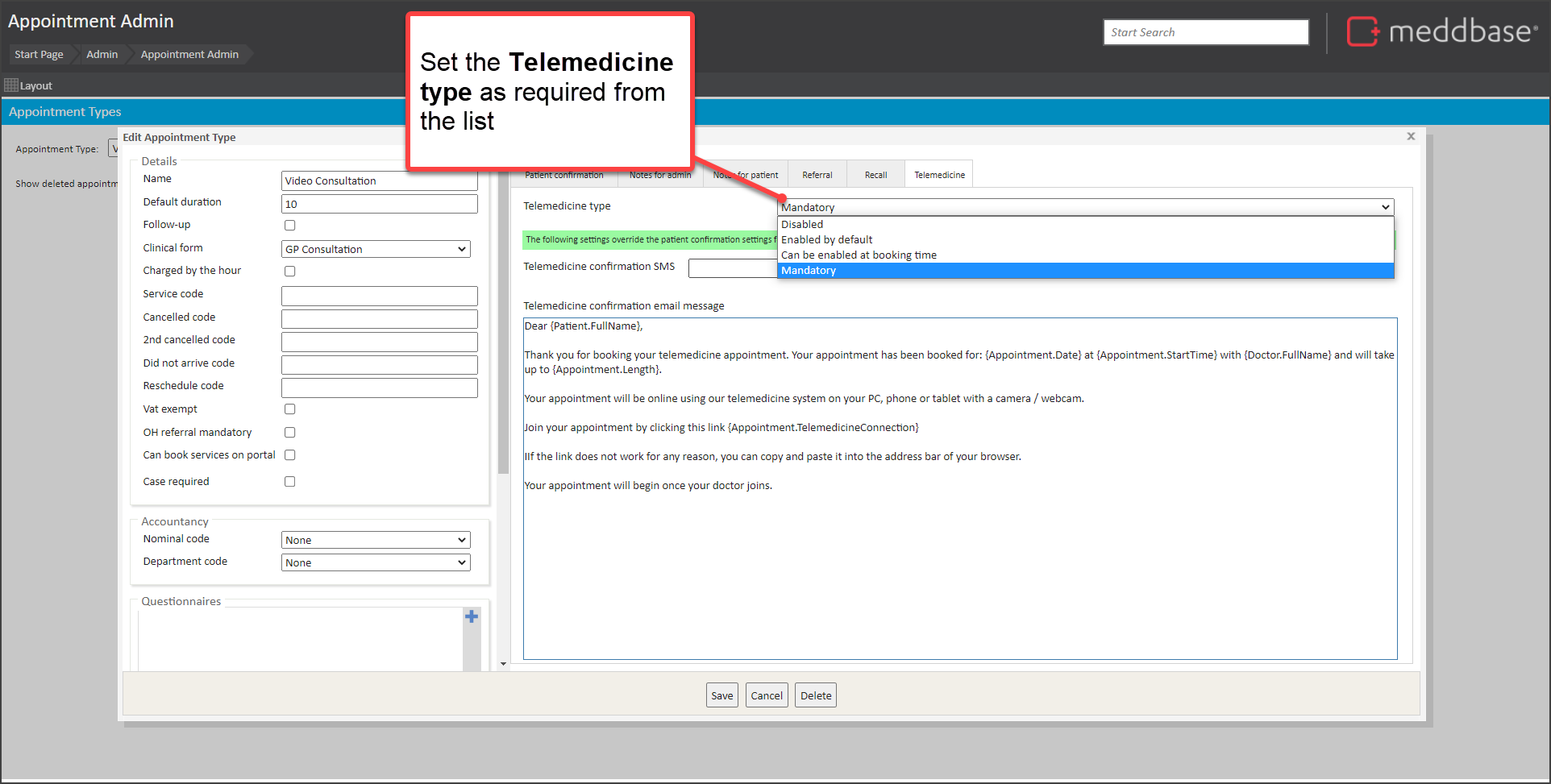Toggle the Charged by the hour checkbox
Screen dimensions: 1551x784
tap(290, 272)
